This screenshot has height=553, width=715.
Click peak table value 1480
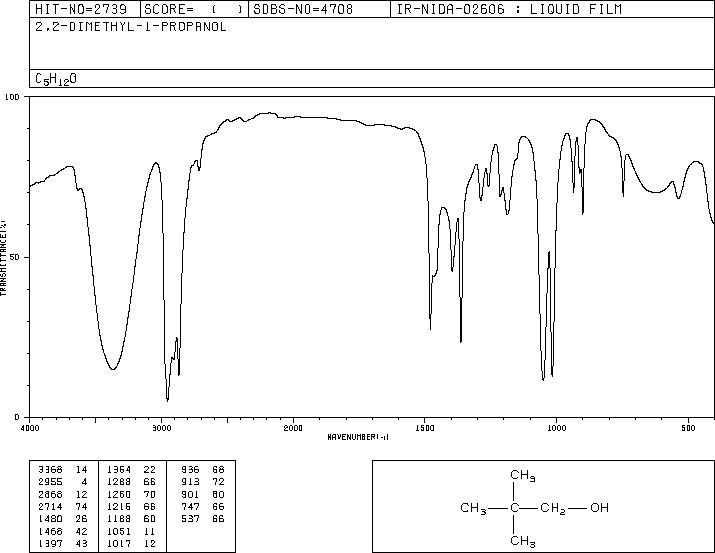point(50,519)
